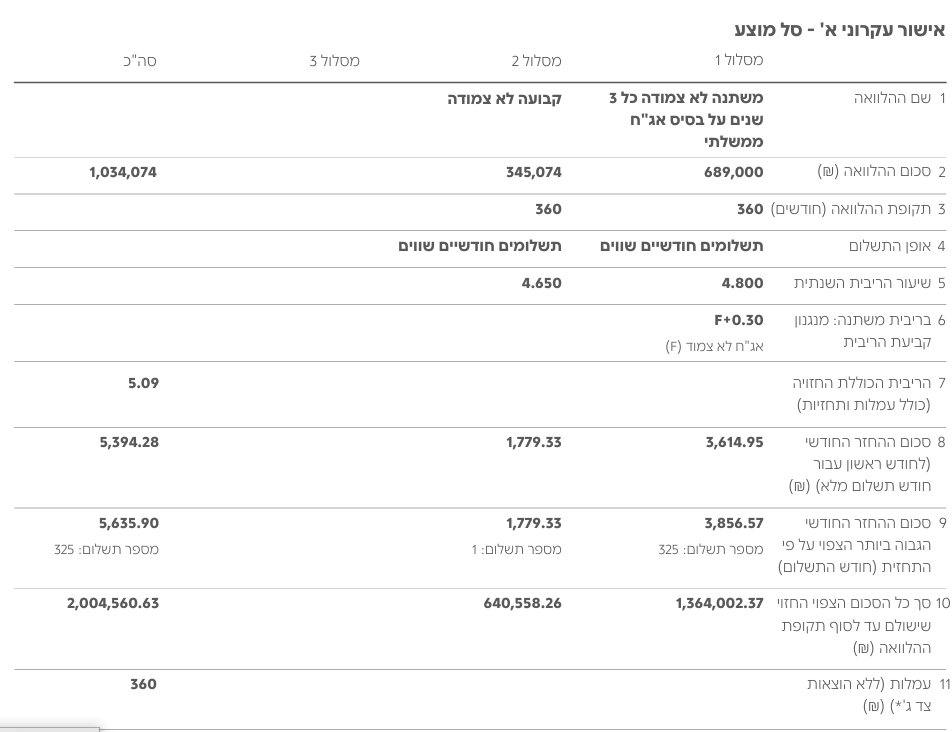Viewport: 952px width, 732px height.
Task: Click the grand total 2,004,560.63
Action: pyautogui.click(x=113, y=604)
